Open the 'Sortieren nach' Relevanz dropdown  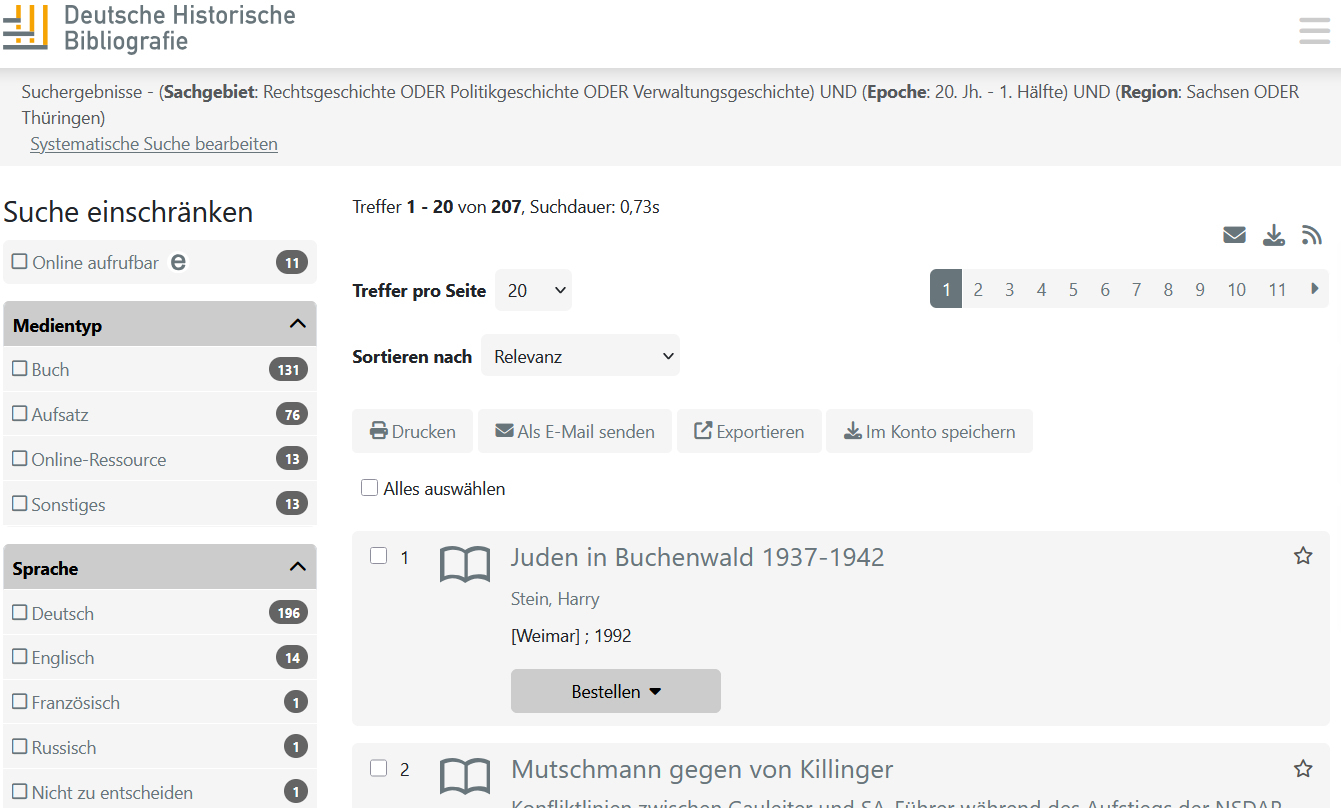tap(580, 356)
